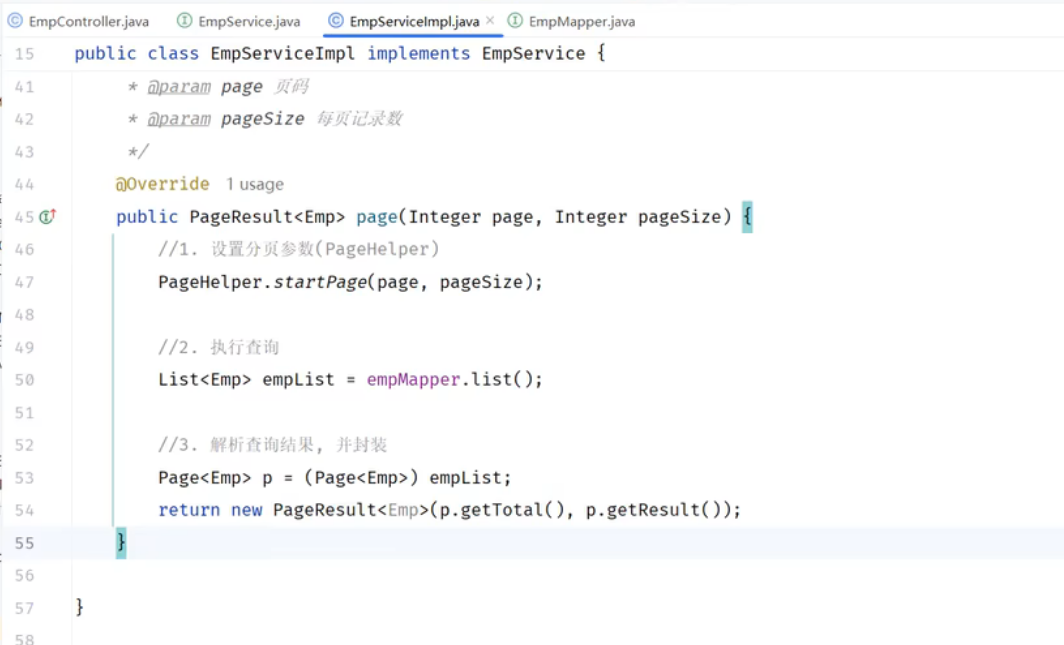Open the EmpService.java tab
This screenshot has height=645, width=1064.
click(239, 21)
